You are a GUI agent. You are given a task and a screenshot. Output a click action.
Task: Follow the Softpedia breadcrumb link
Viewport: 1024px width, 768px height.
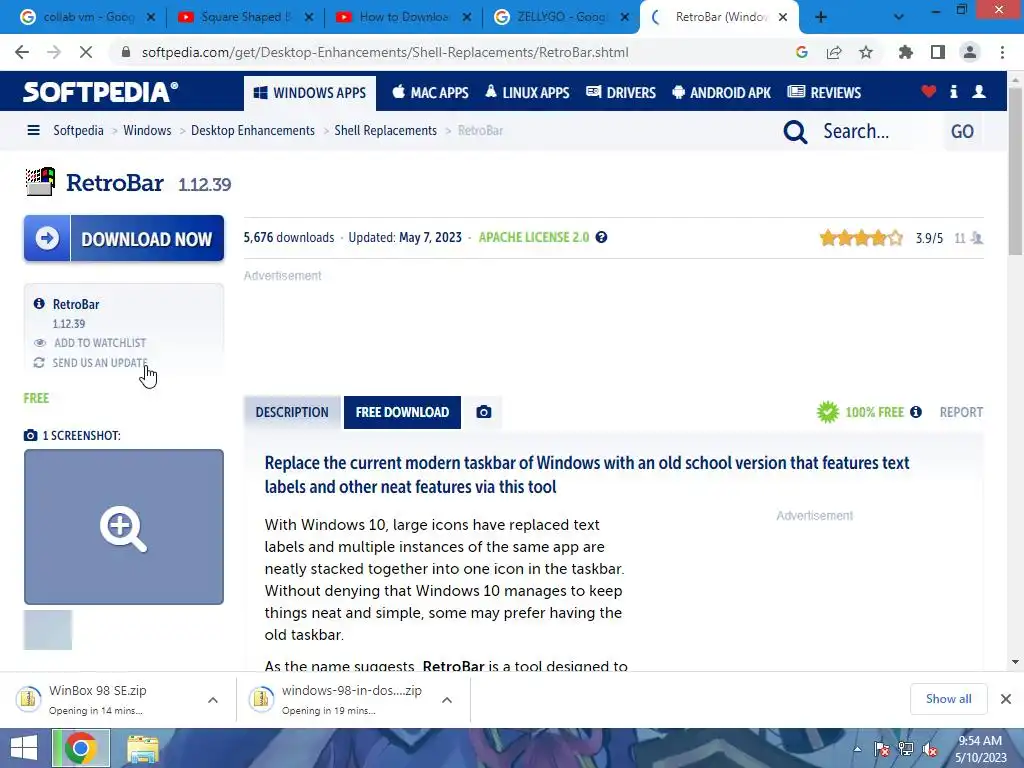coord(78,131)
